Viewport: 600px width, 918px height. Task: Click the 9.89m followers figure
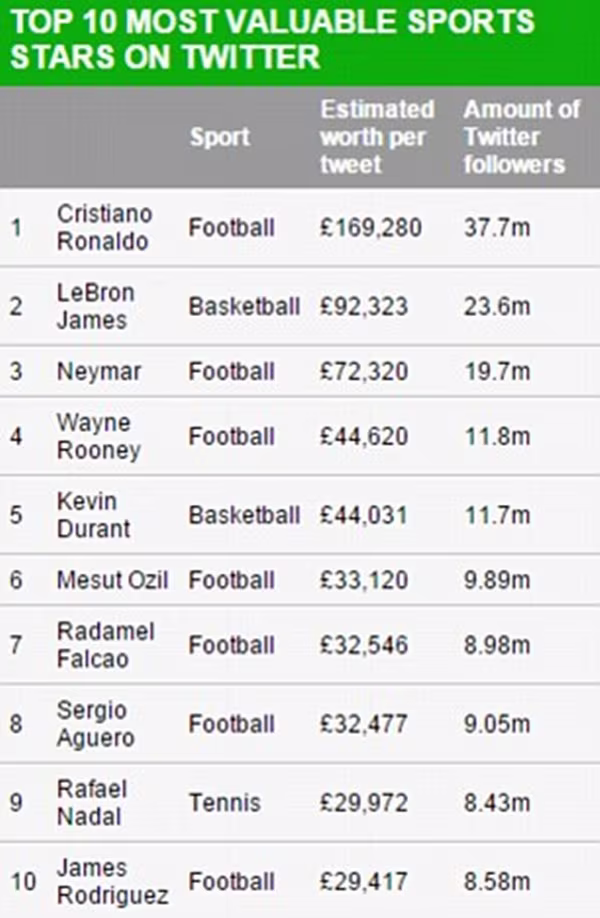497,580
